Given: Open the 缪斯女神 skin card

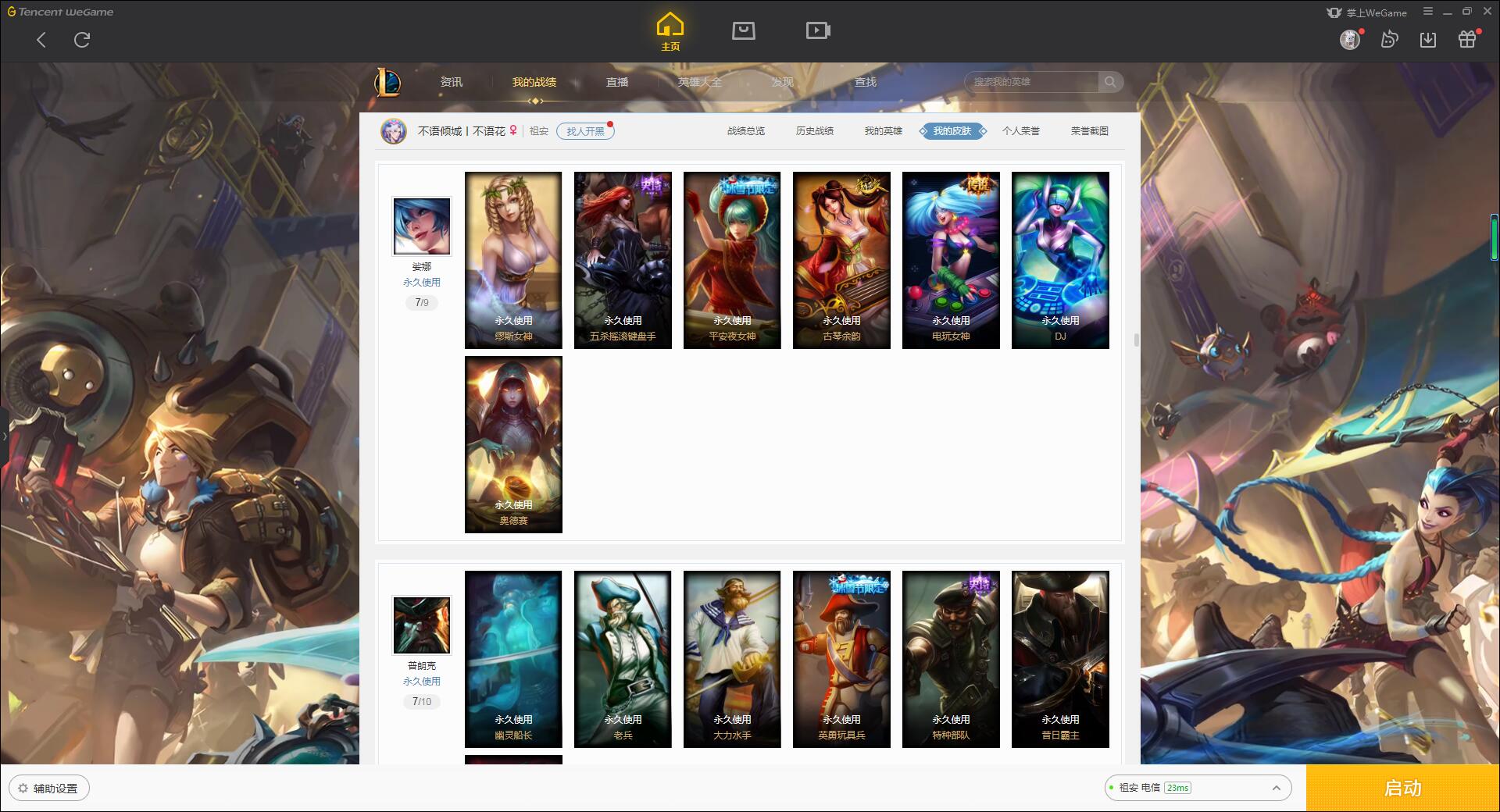Looking at the screenshot, I should 513,260.
